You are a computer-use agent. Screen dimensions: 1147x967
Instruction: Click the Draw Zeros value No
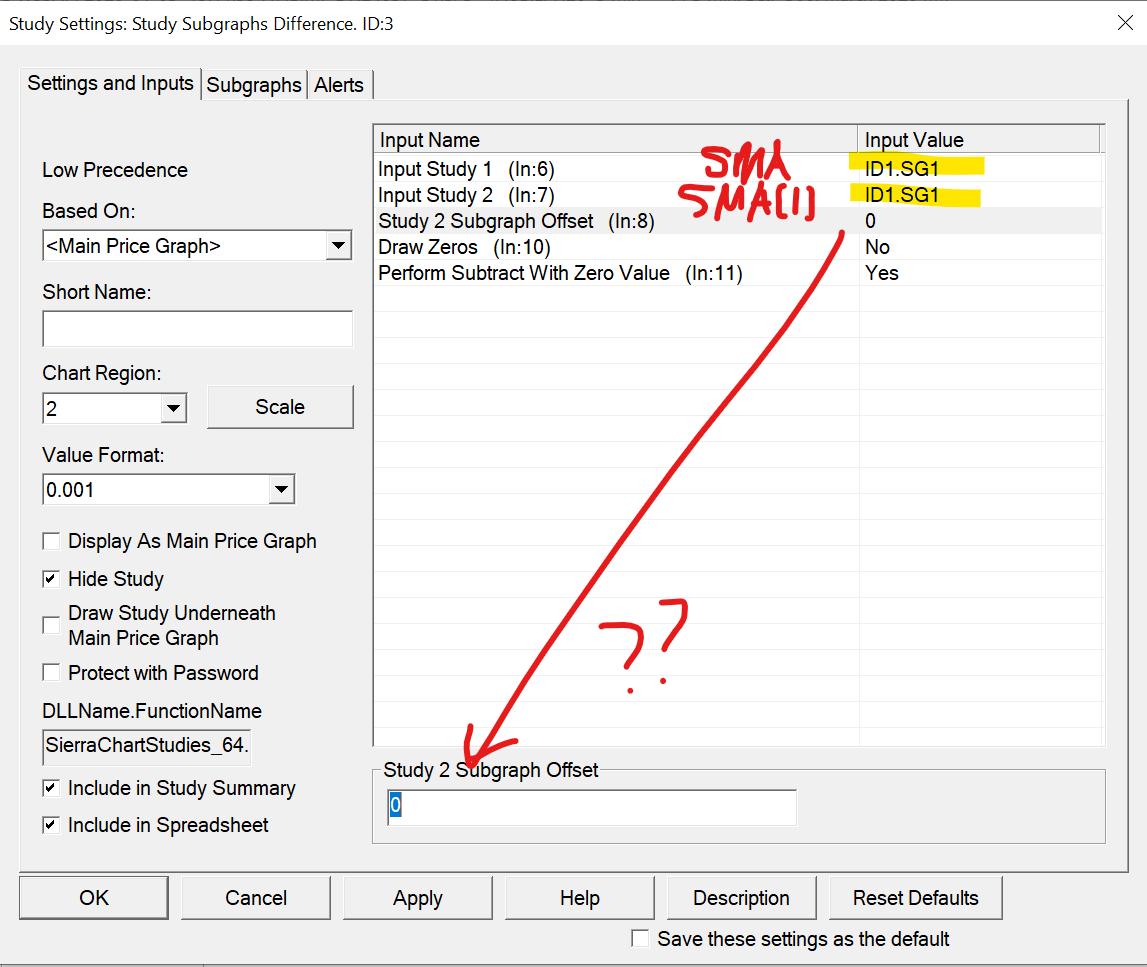click(x=877, y=247)
